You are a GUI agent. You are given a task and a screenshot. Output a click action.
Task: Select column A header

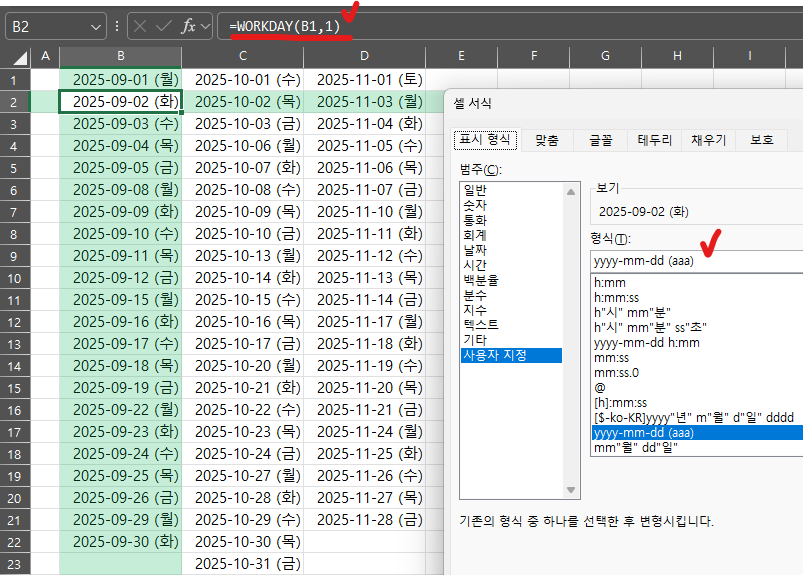45,56
